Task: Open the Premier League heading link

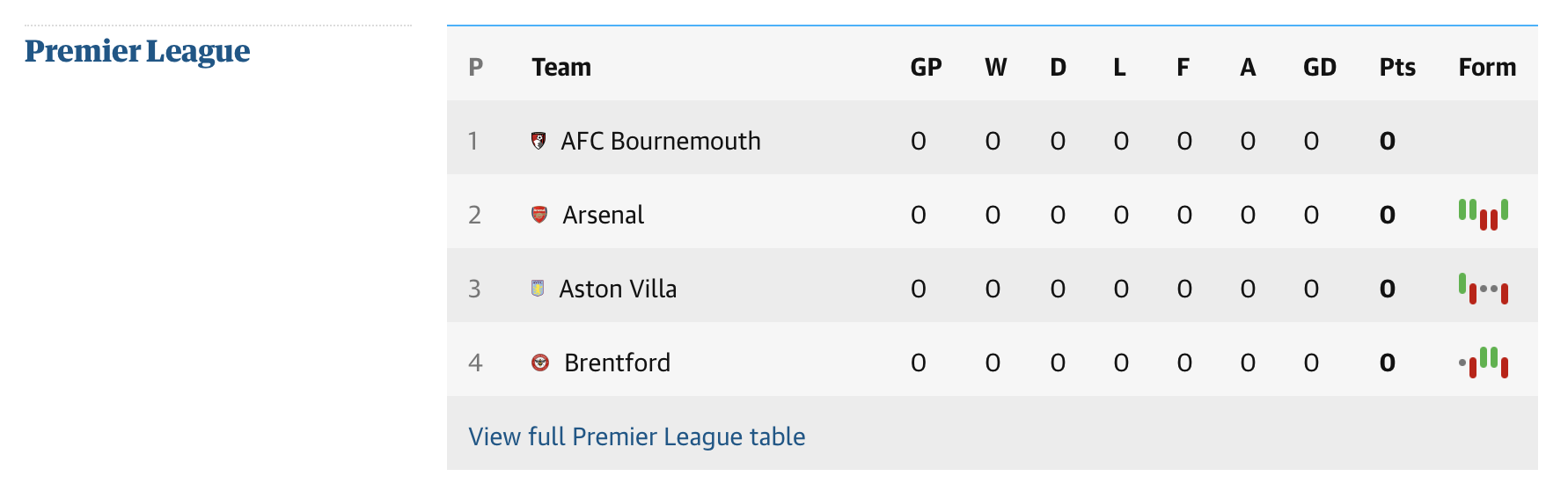Action: coord(137,51)
